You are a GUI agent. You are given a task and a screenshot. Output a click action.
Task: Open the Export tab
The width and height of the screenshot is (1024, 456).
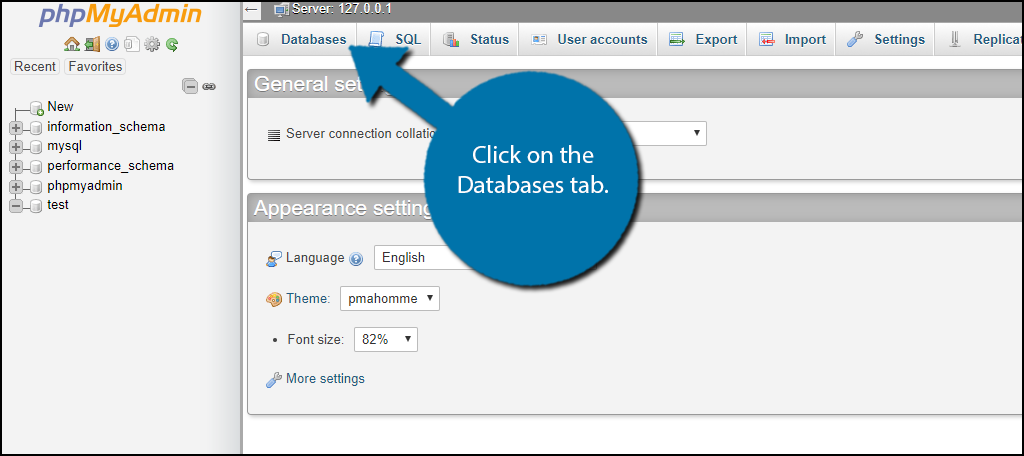coord(702,39)
